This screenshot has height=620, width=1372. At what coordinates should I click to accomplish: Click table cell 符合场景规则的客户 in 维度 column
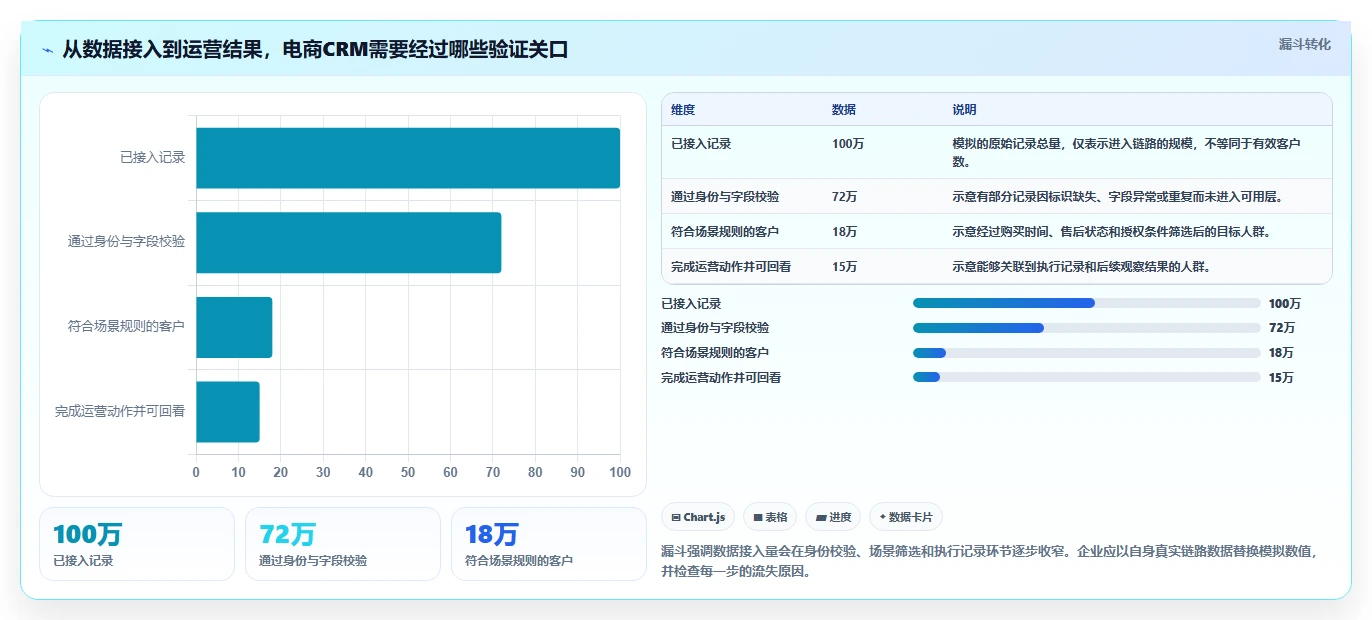(x=725, y=232)
